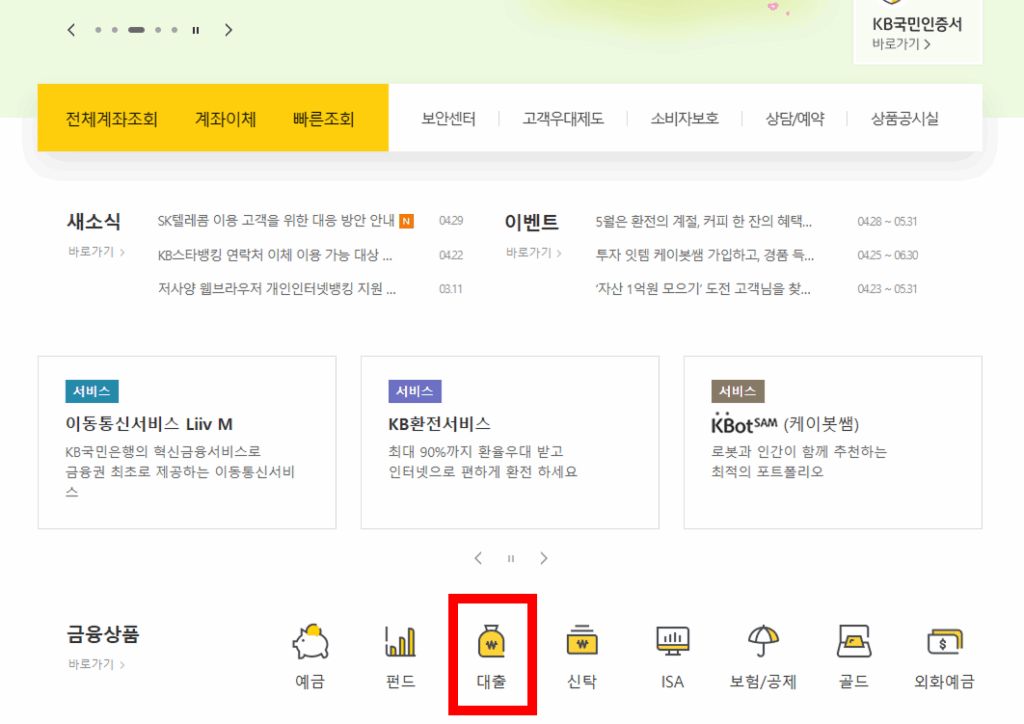This screenshot has height=724, width=1024.
Task: Open 저사양 웹브라우저 지원 notice
Action: 277,289
